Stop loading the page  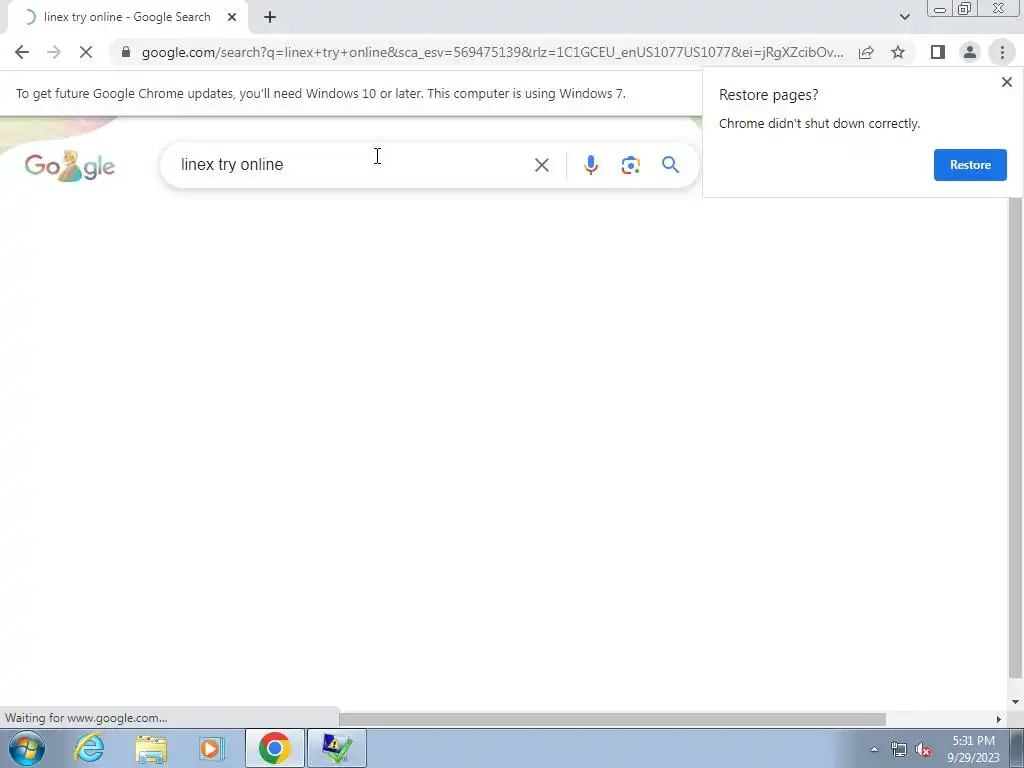pos(86,52)
